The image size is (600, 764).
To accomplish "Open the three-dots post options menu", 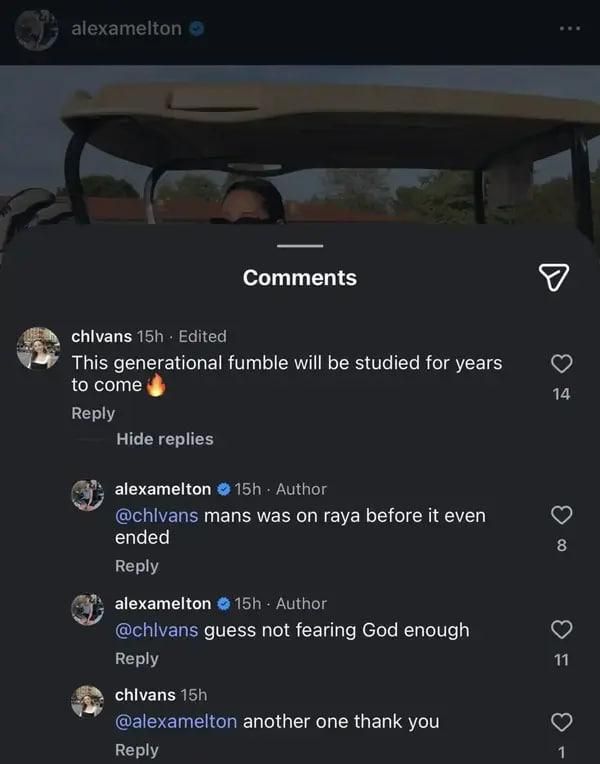I will pos(569,28).
